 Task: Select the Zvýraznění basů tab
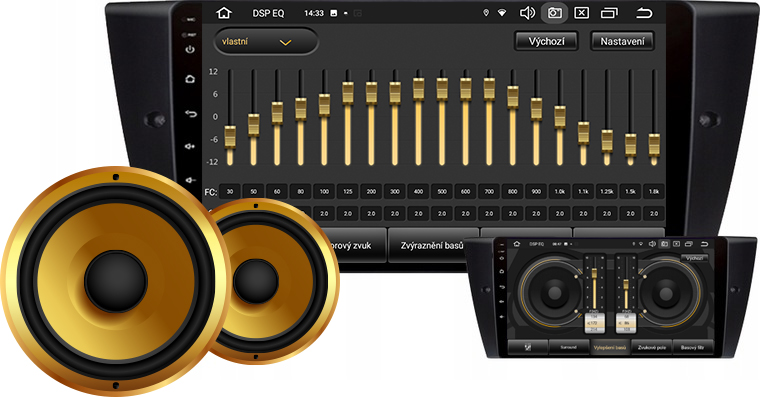point(432,245)
